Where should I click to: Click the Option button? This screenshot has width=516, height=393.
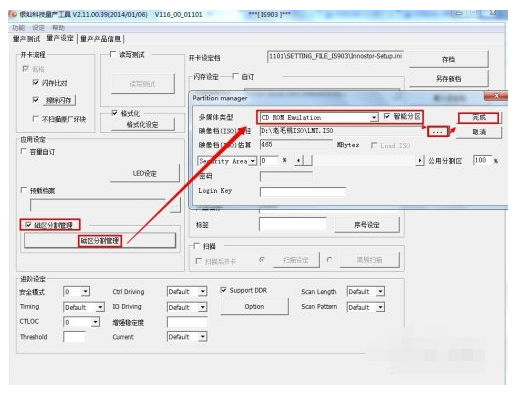(x=254, y=306)
